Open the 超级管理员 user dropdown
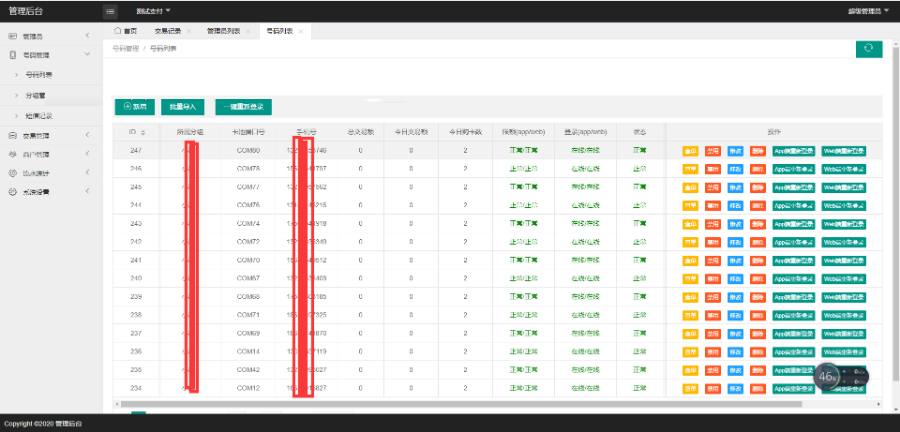This screenshot has width=900, height=432. 868,11
